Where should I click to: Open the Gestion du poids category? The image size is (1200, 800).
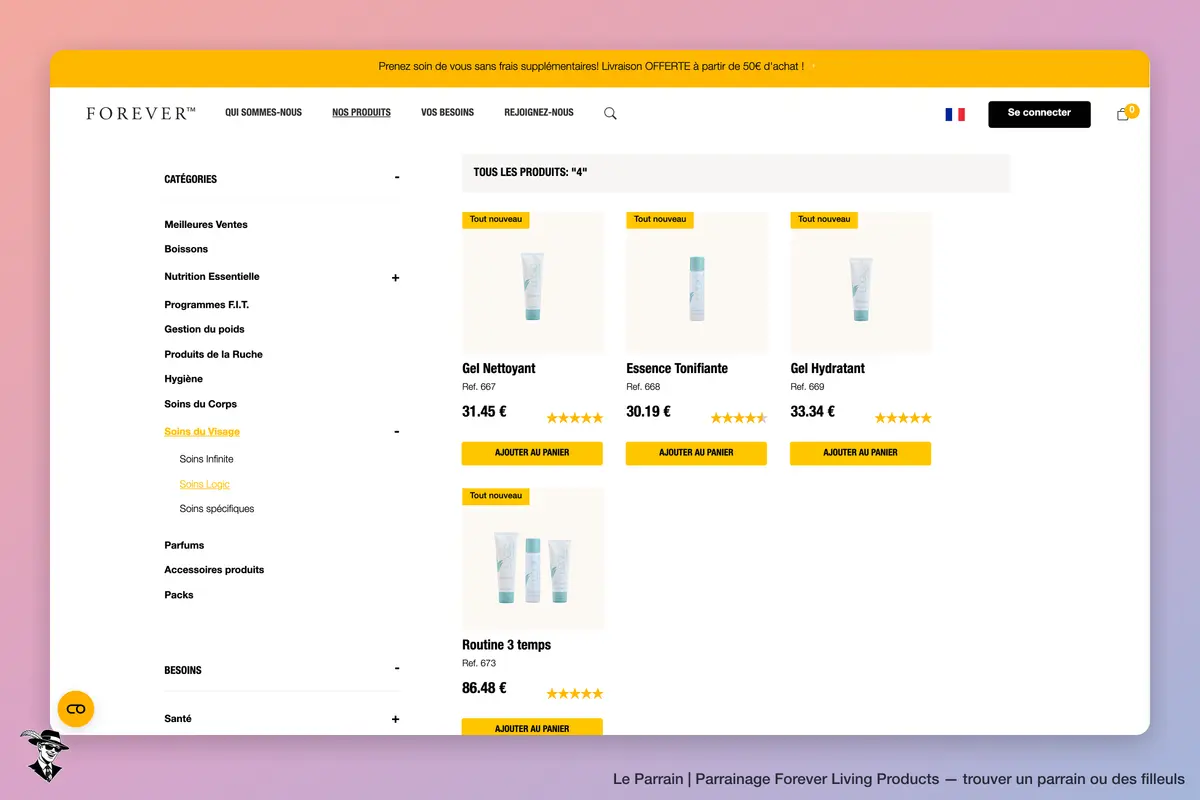tap(204, 329)
